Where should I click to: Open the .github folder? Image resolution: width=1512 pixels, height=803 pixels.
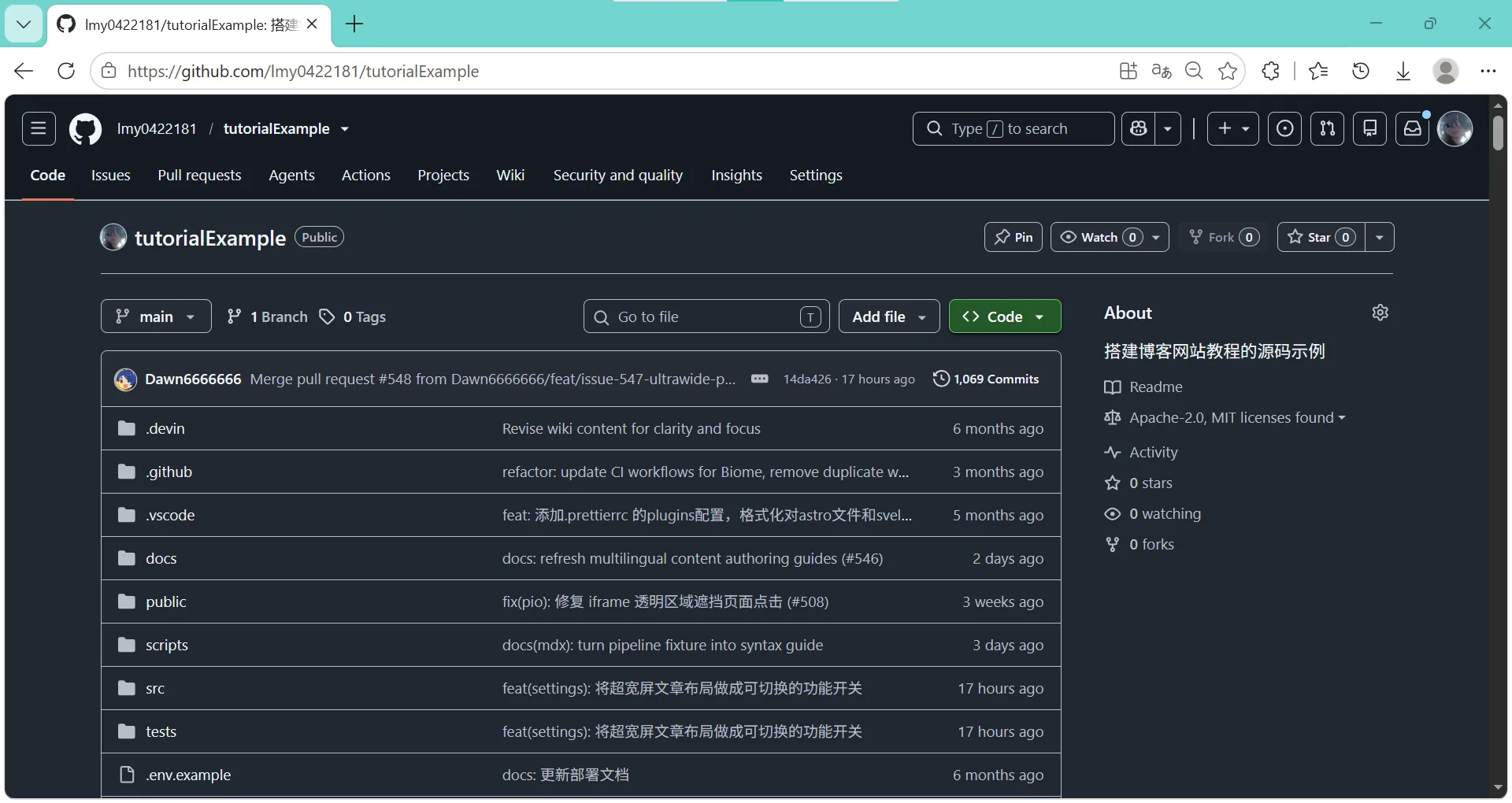point(169,472)
